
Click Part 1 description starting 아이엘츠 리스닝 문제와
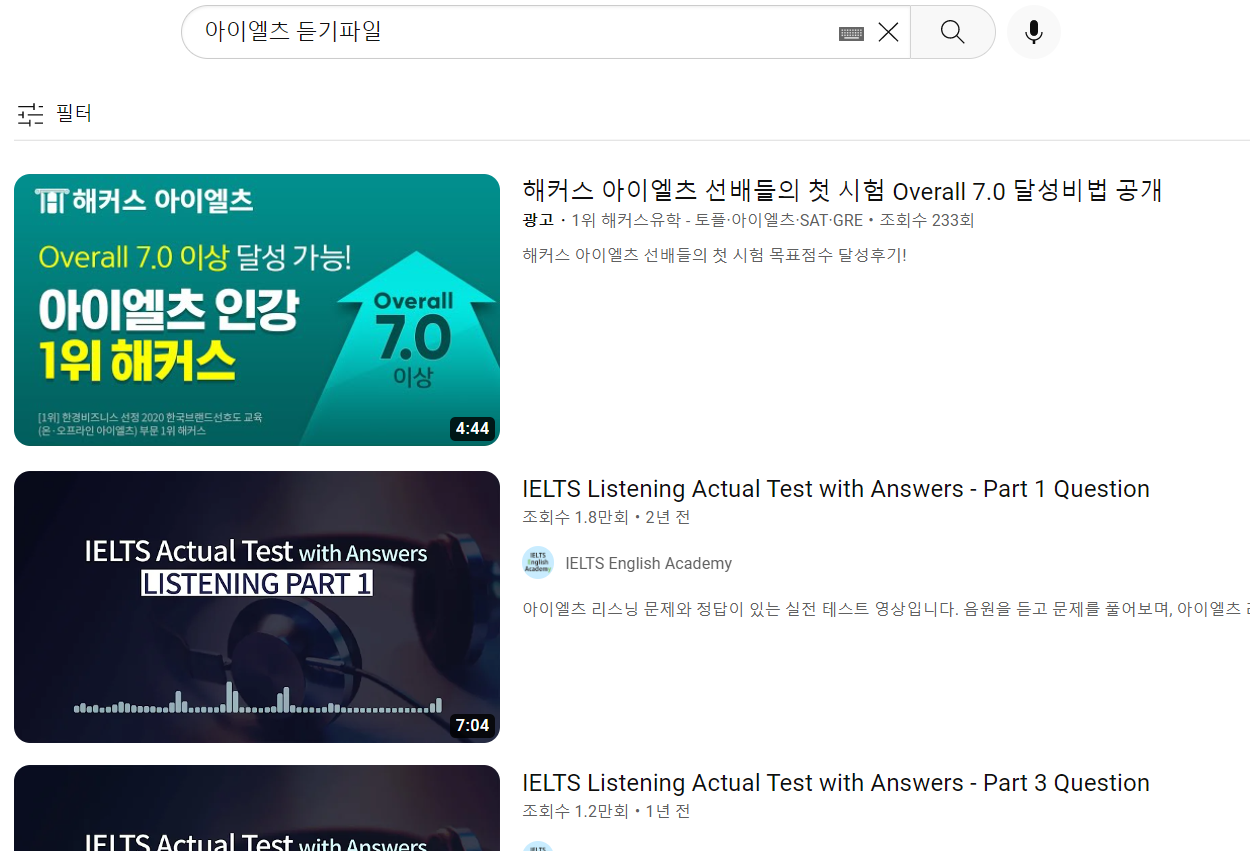886,608
